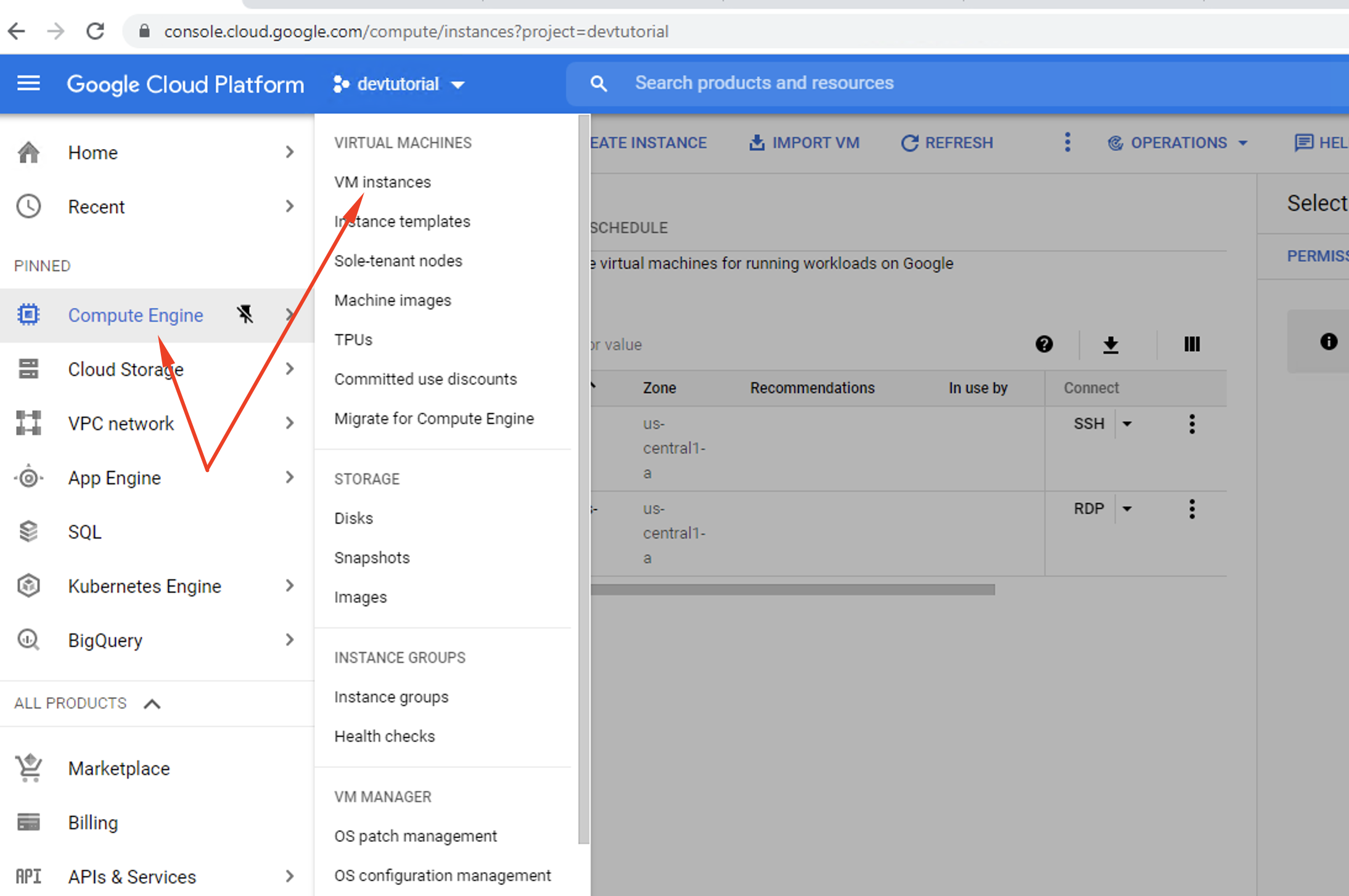The width and height of the screenshot is (1349, 896).
Task: Expand the Recent submenu chevron
Action: click(290, 206)
